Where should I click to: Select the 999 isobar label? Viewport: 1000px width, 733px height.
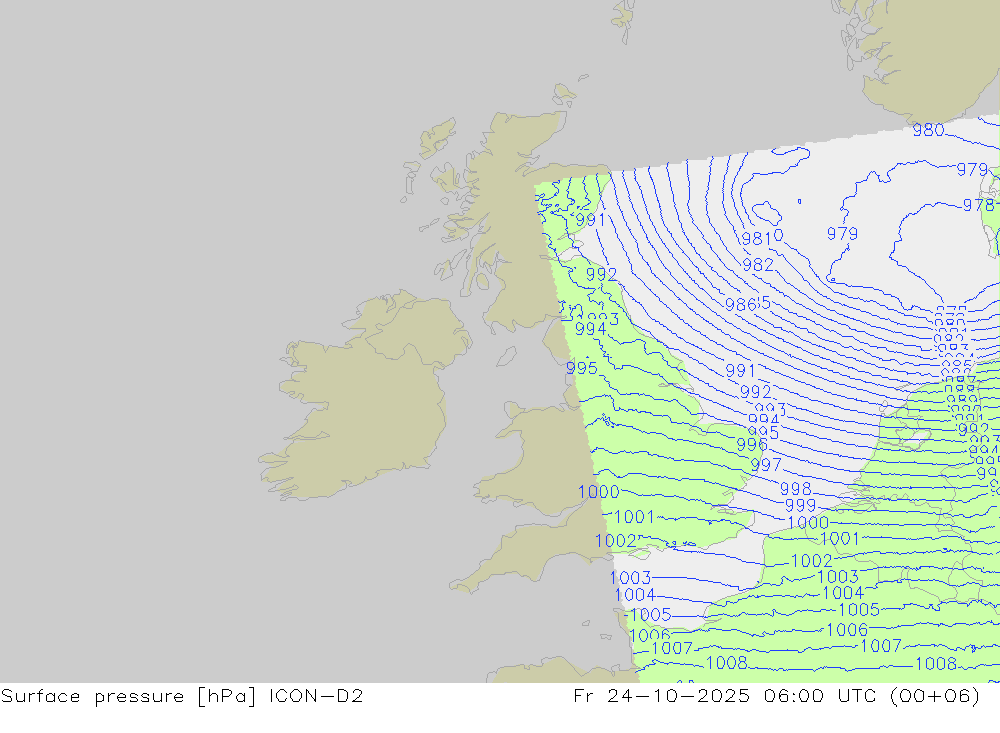pos(800,505)
